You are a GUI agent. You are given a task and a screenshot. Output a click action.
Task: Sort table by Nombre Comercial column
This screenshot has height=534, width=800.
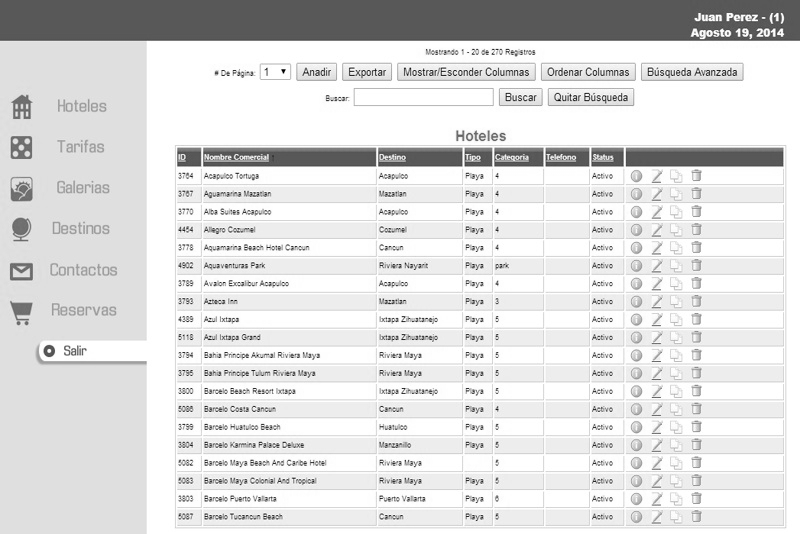tap(236, 157)
